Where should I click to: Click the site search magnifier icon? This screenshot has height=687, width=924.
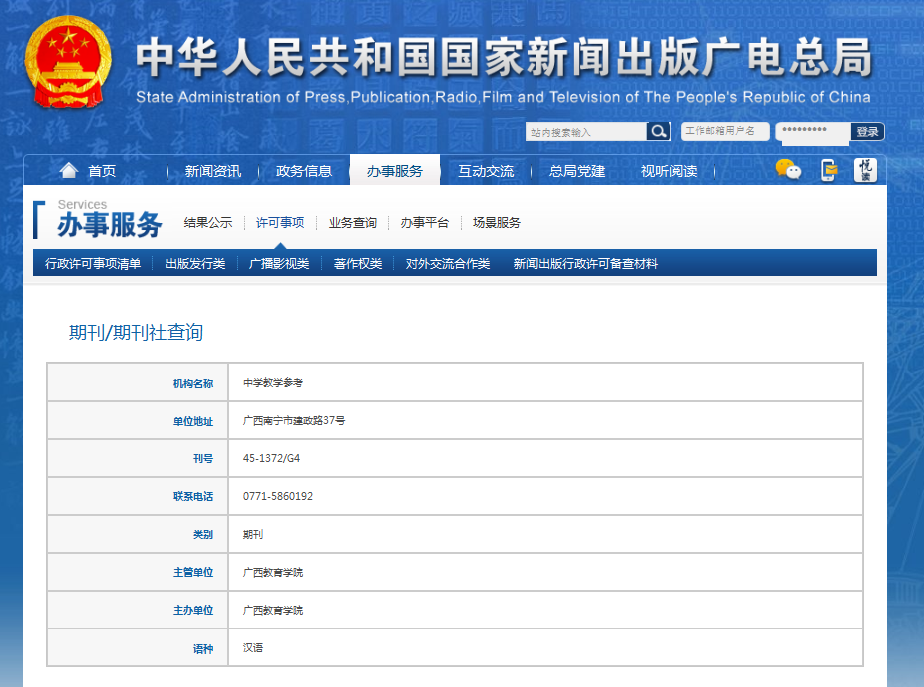pyautogui.click(x=658, y=131)
